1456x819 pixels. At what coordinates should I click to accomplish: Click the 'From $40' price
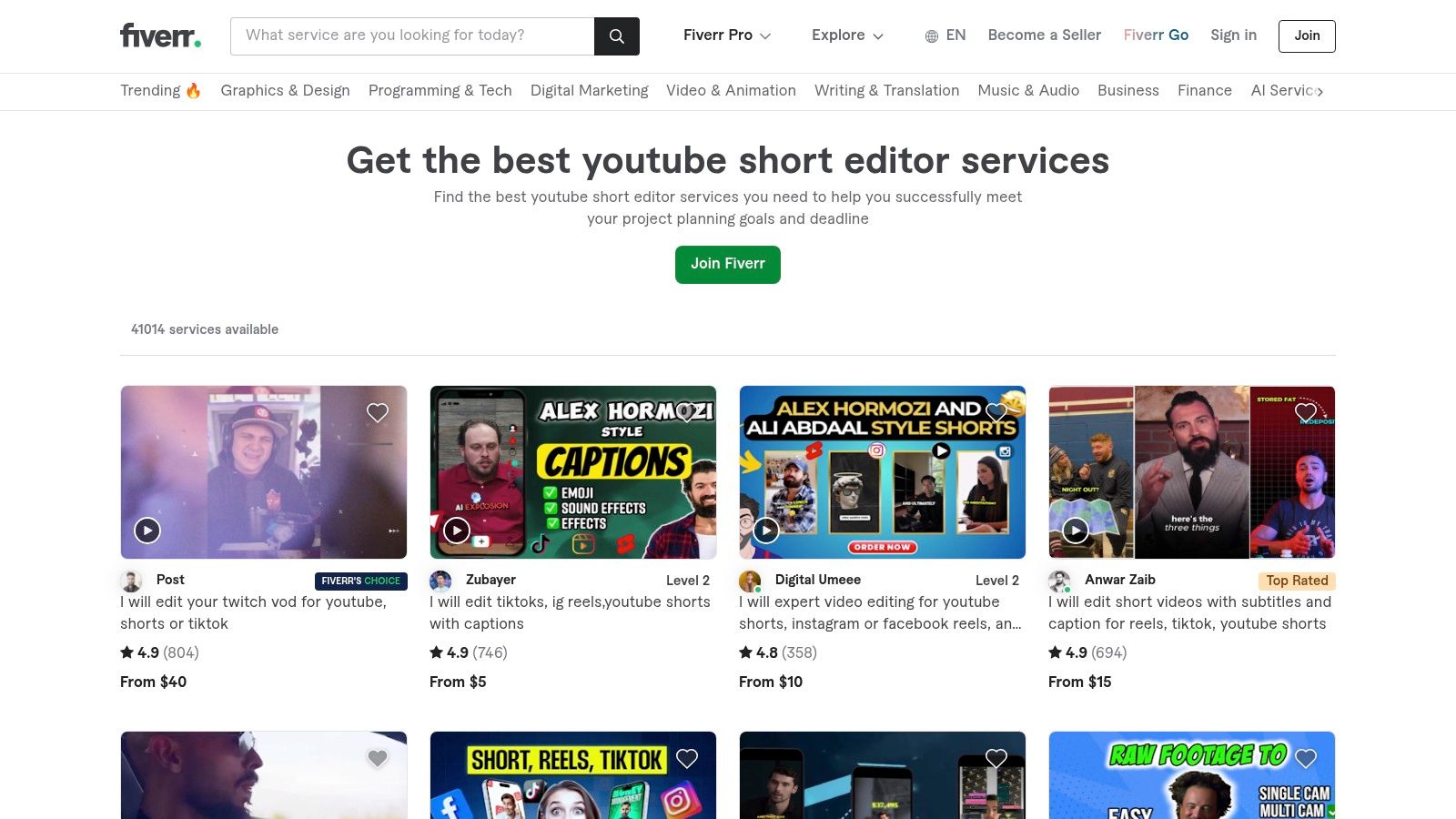coord(153,682)
